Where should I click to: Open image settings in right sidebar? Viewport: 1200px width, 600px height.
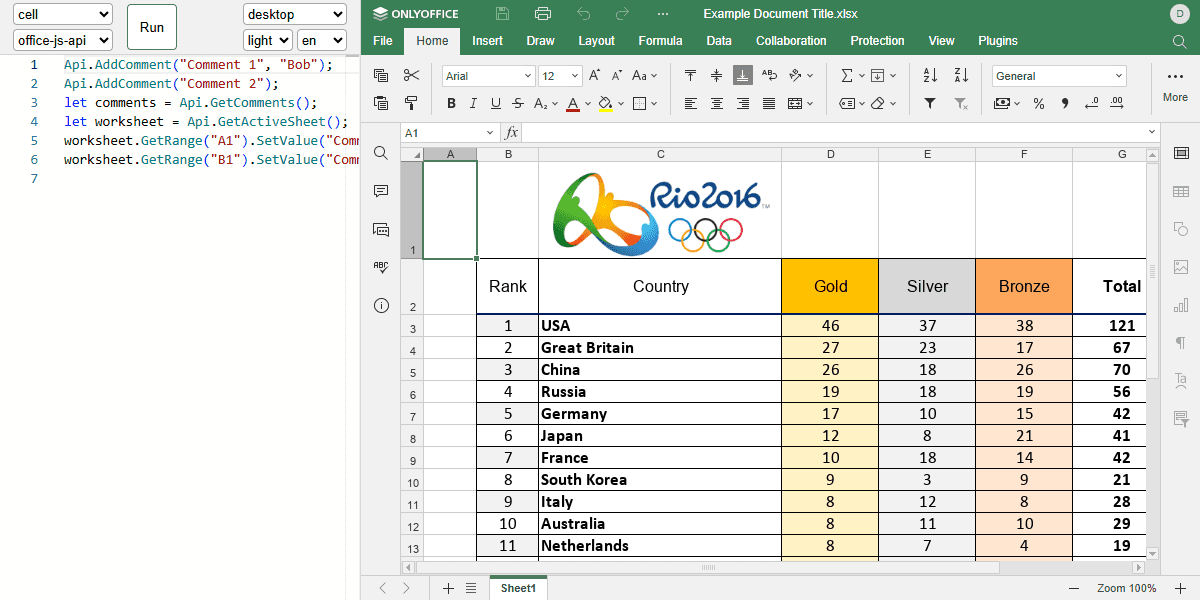(x=1181, y=267)
